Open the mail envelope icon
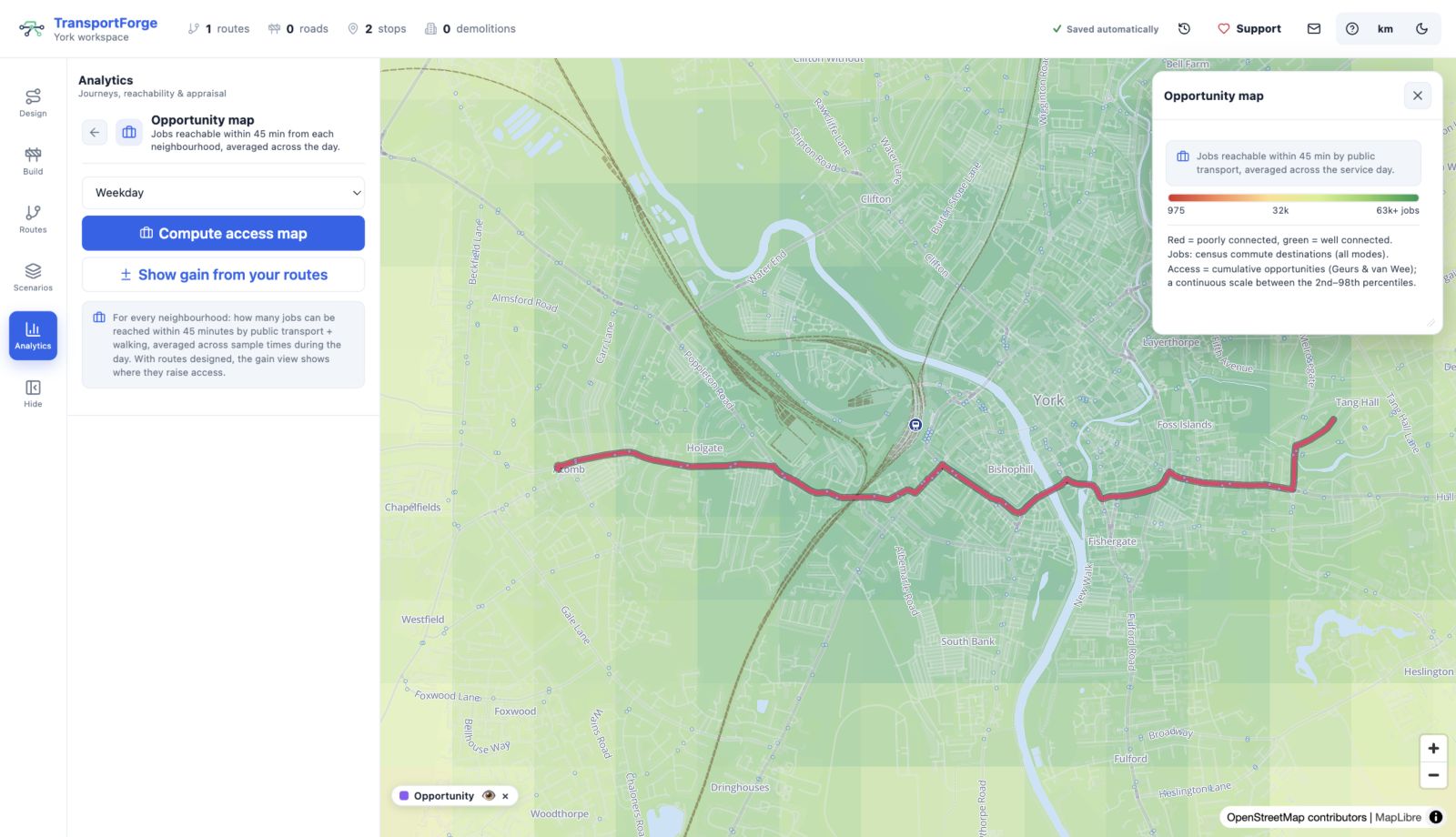Screen dimensions: 1456x837 (x=1314, y=29)
